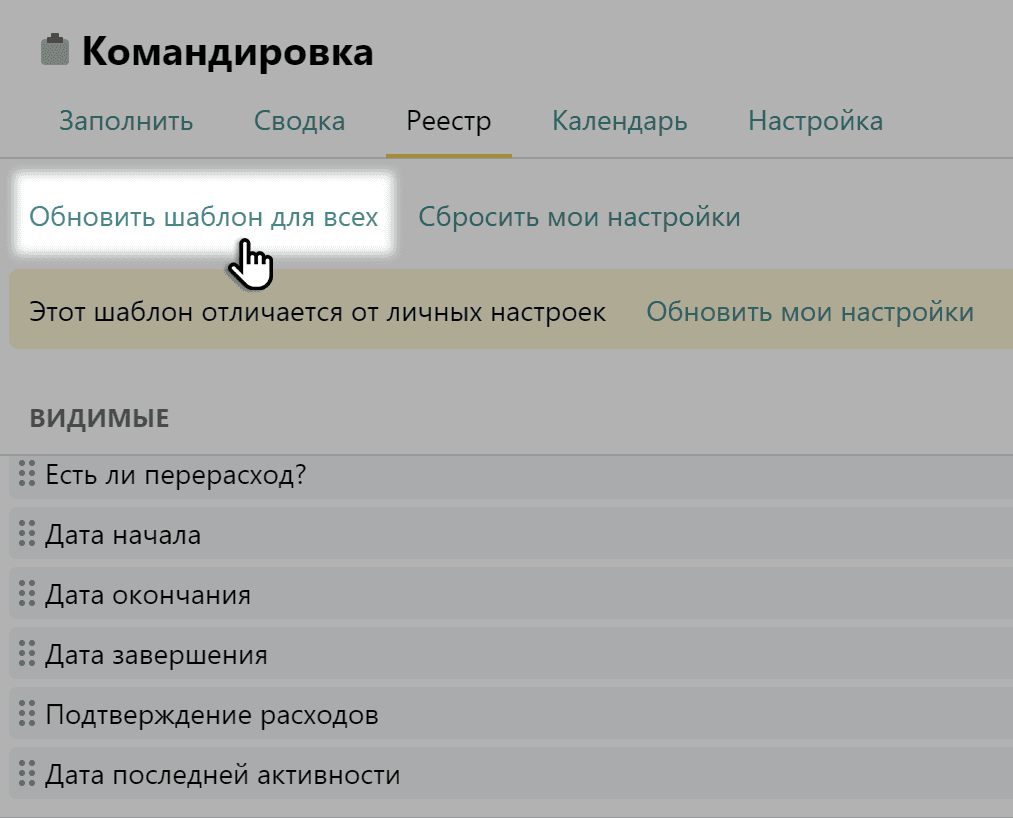Click the drag handle of «Дата окончания»
Viewport: 1013px width, 818px height.
tap(25, 594)
